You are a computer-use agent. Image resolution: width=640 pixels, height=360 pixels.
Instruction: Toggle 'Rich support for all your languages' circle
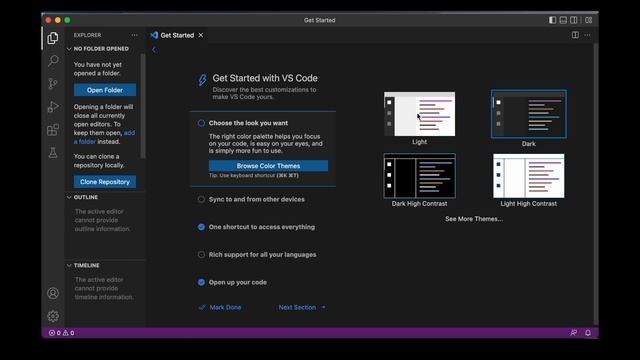[201, 255]
